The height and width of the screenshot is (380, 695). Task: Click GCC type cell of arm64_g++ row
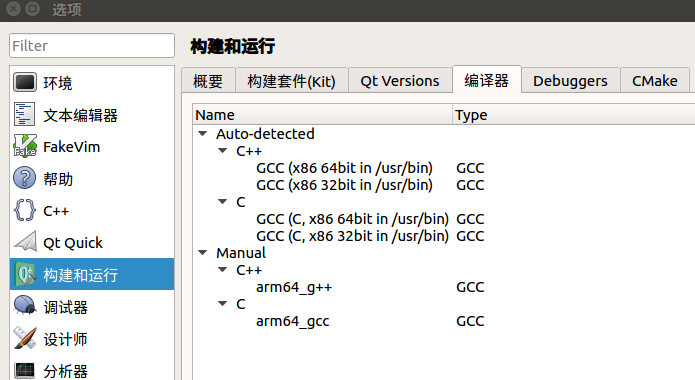(x=470, y=287)
